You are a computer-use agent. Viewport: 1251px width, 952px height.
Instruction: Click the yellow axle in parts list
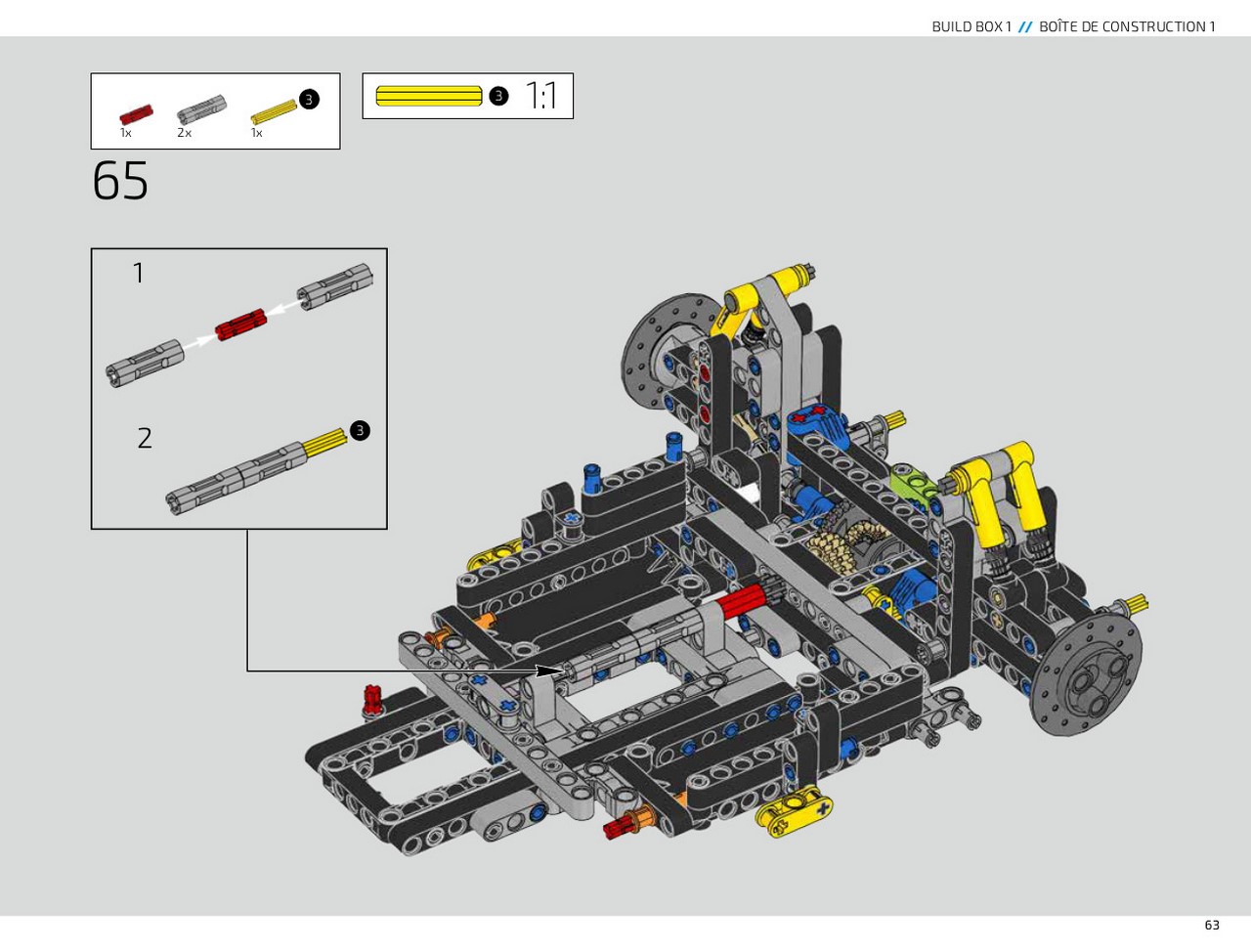(x=275, y=110)
